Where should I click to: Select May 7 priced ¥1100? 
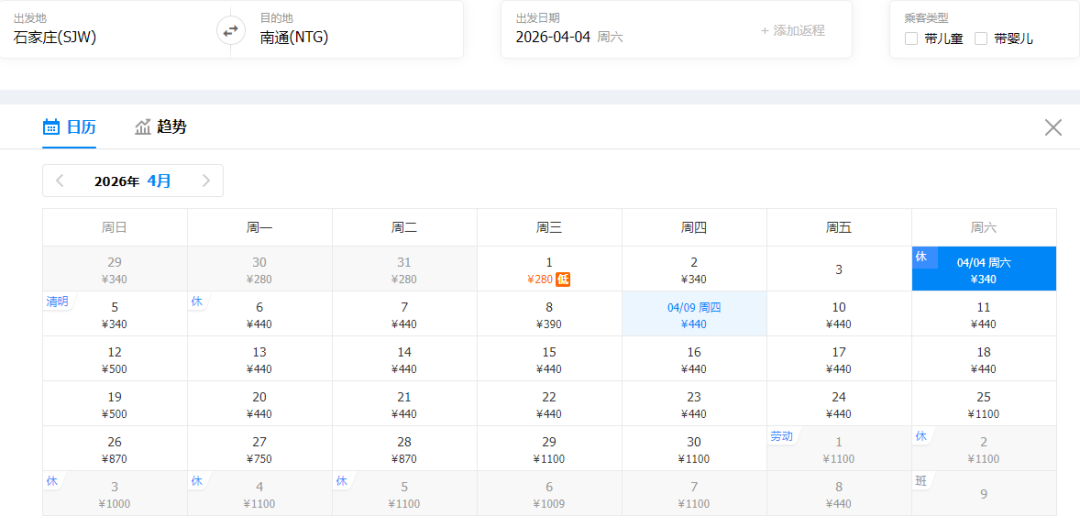(694, 493)
